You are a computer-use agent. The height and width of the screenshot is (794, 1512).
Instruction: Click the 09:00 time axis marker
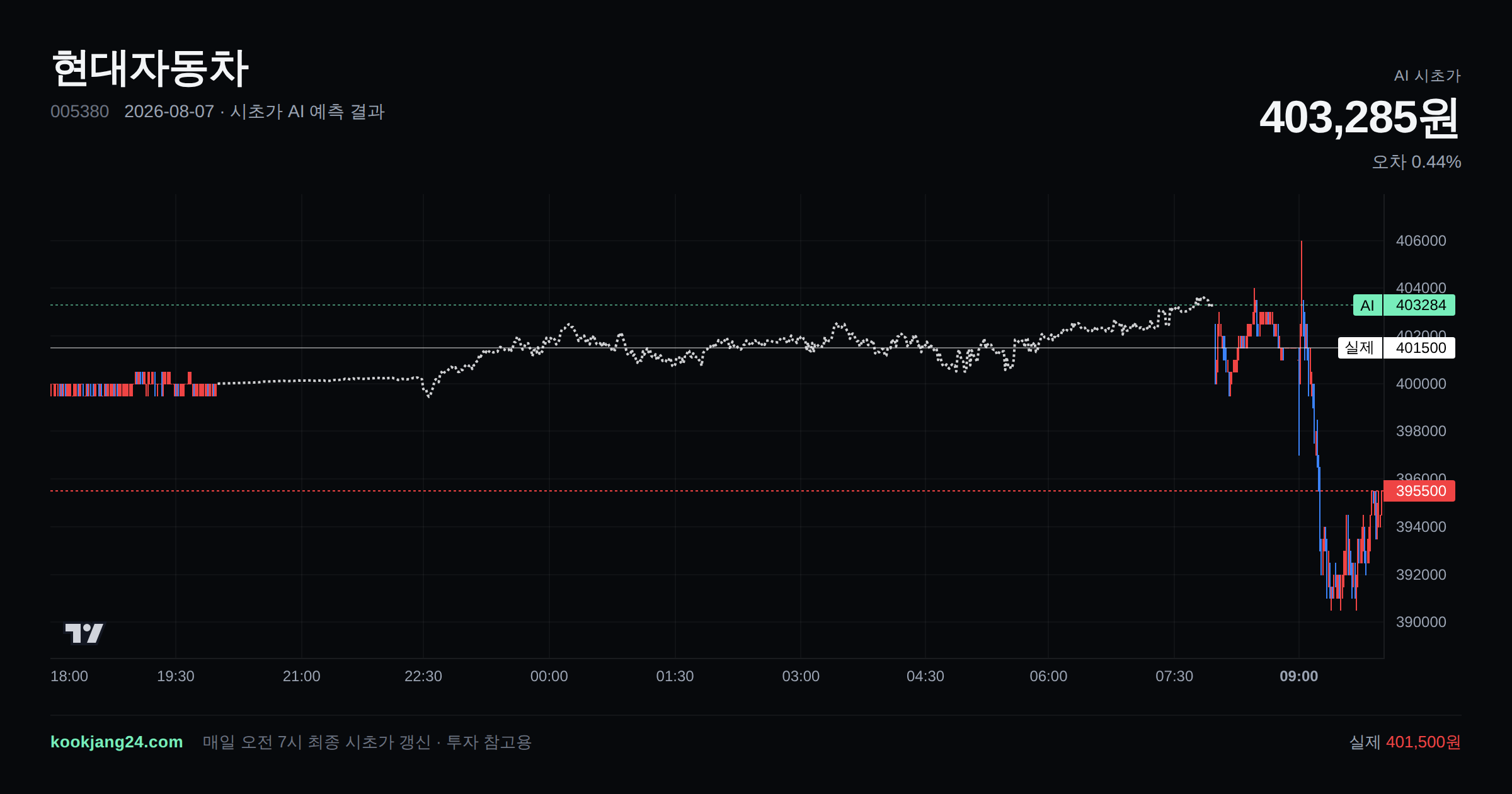pyautogui.click(x=1298, y=676)
